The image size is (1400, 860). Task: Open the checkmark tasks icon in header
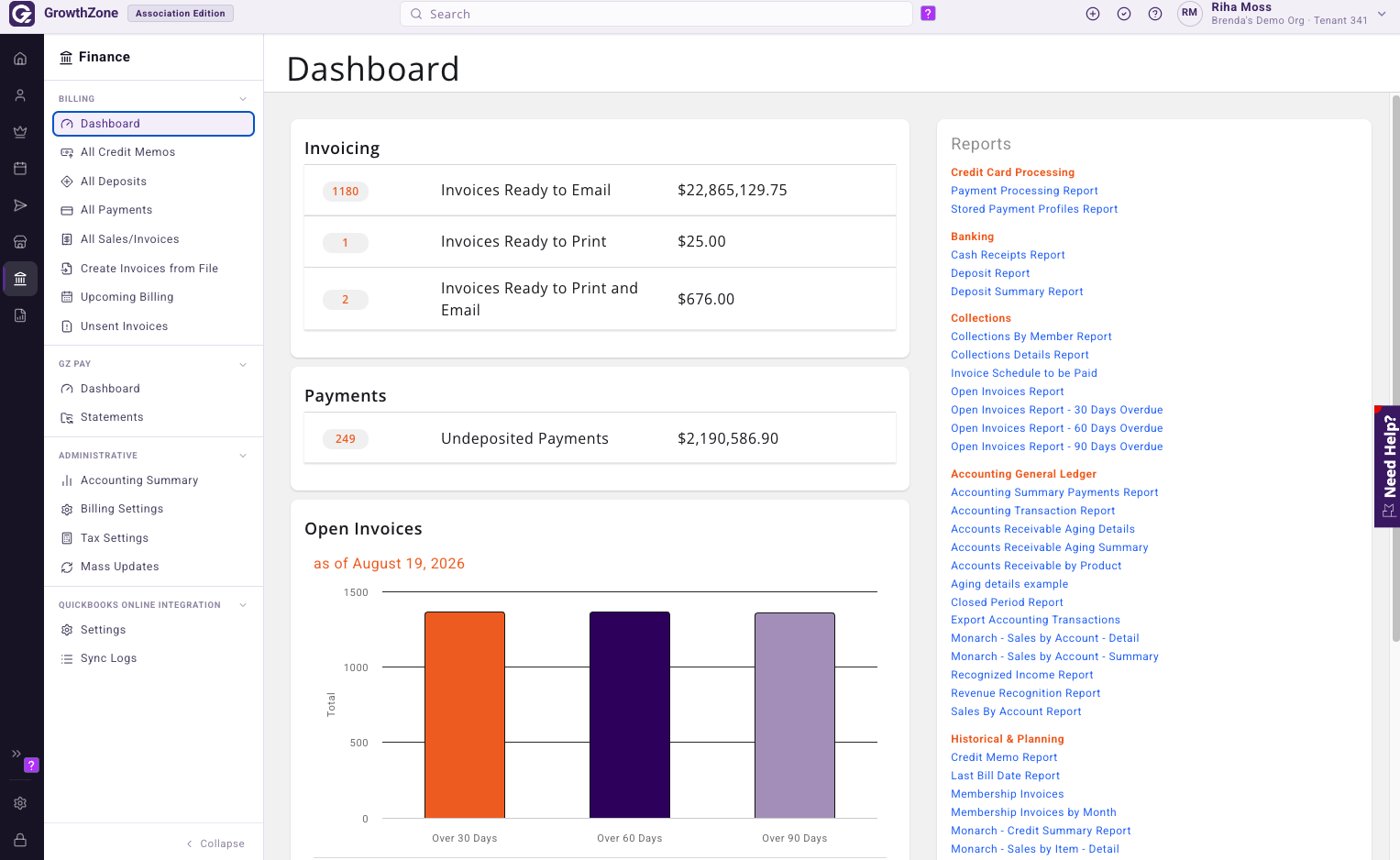click(x=1124, y=14)
